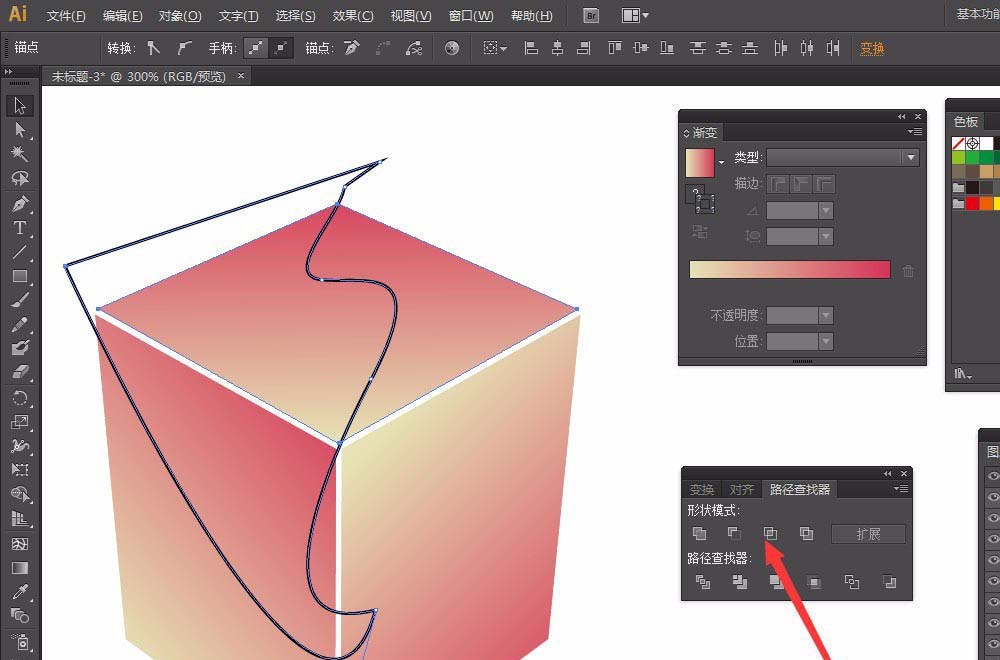
Task: Pick the Magic Wand tool
Action: tap(19, 154)
